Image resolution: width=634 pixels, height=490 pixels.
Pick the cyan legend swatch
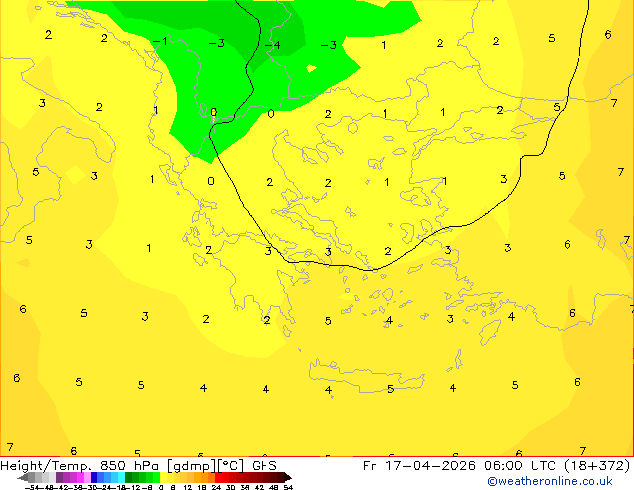coord(121,477)
